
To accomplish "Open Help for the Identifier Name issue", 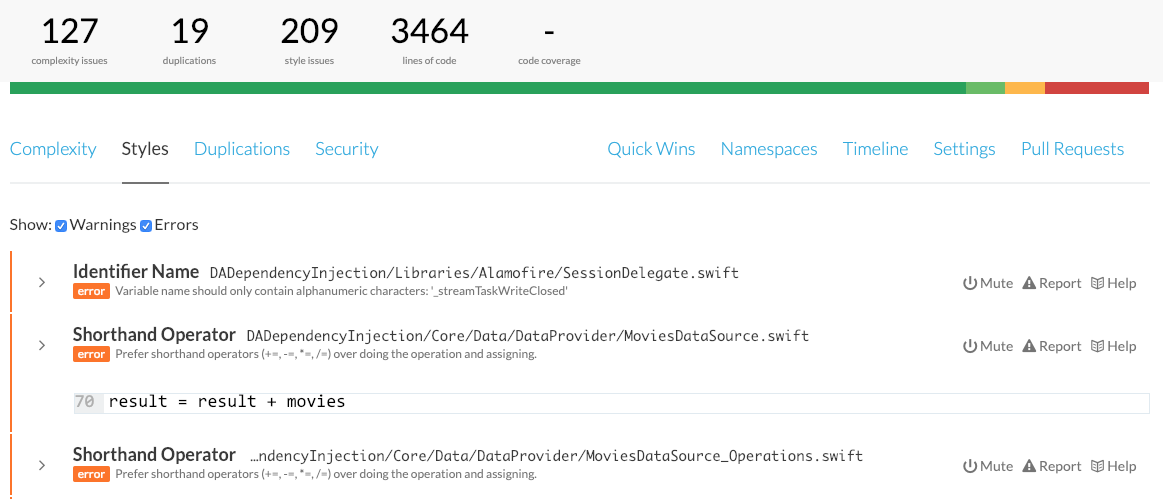I will pyautogui.click(x=1113, y=283).
